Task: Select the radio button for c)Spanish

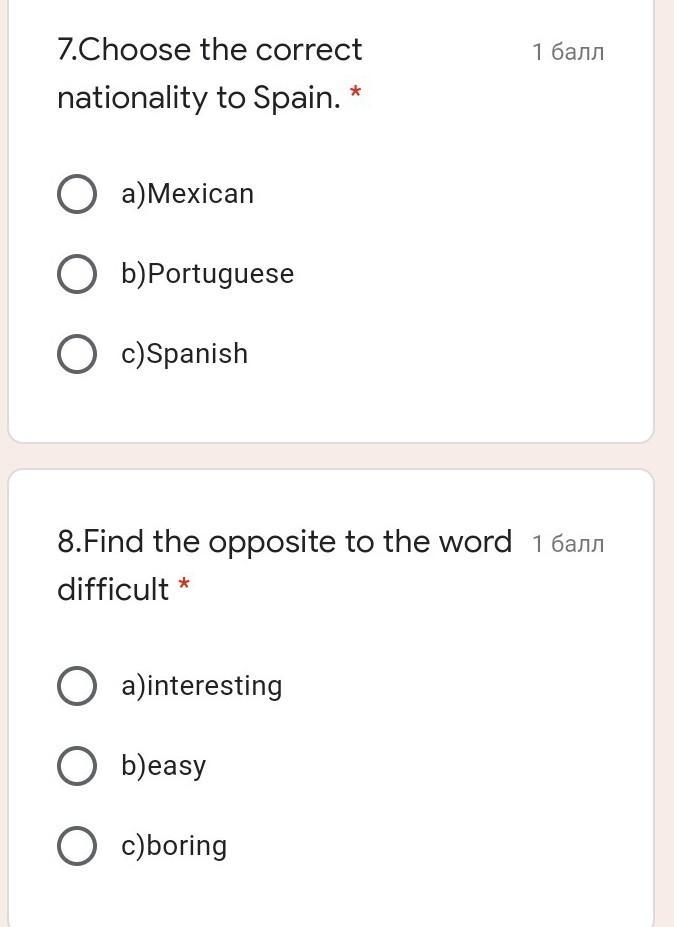Action: [77, 354]
